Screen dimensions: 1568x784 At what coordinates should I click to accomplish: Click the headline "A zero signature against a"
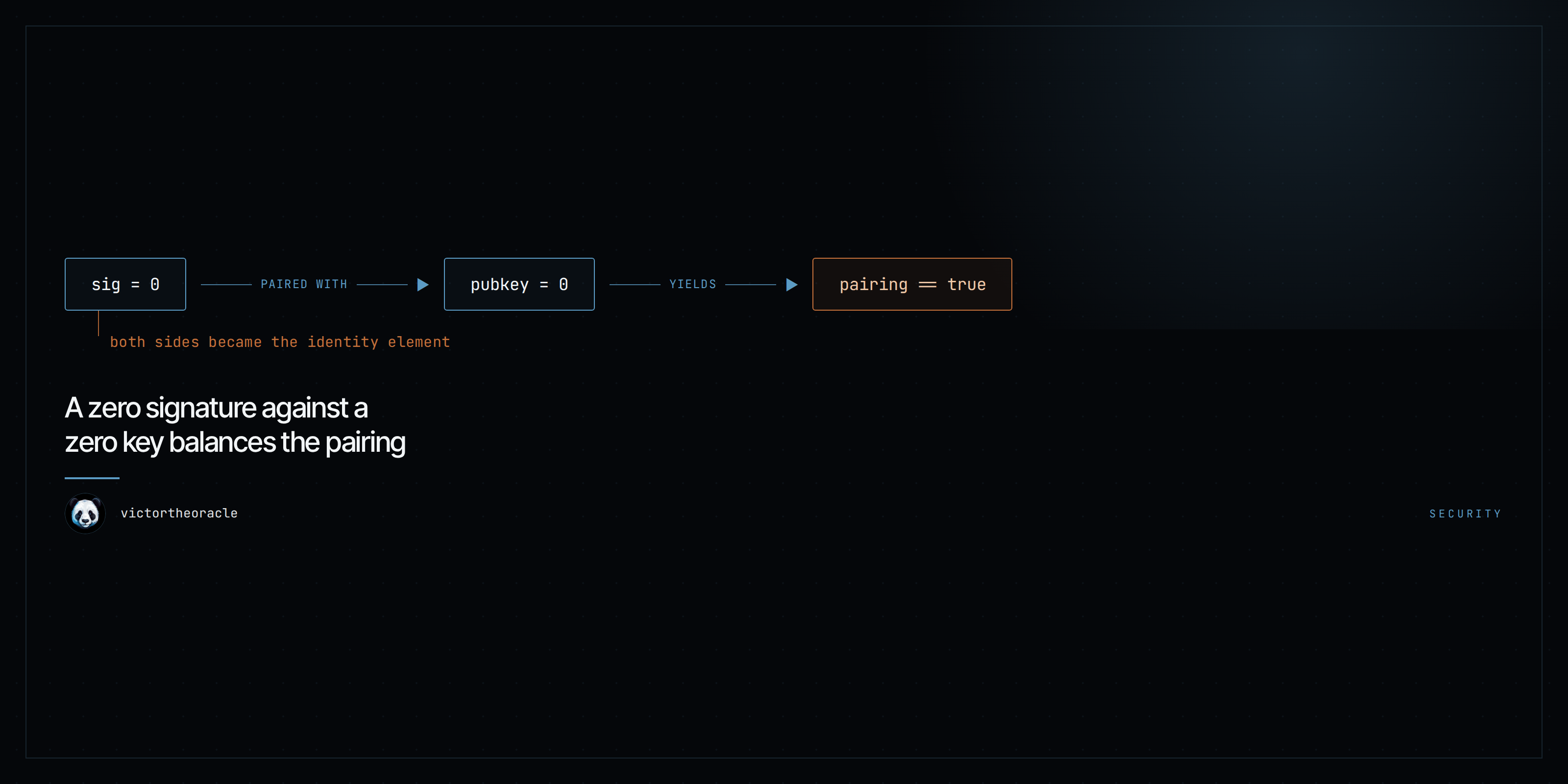[216, 408]
